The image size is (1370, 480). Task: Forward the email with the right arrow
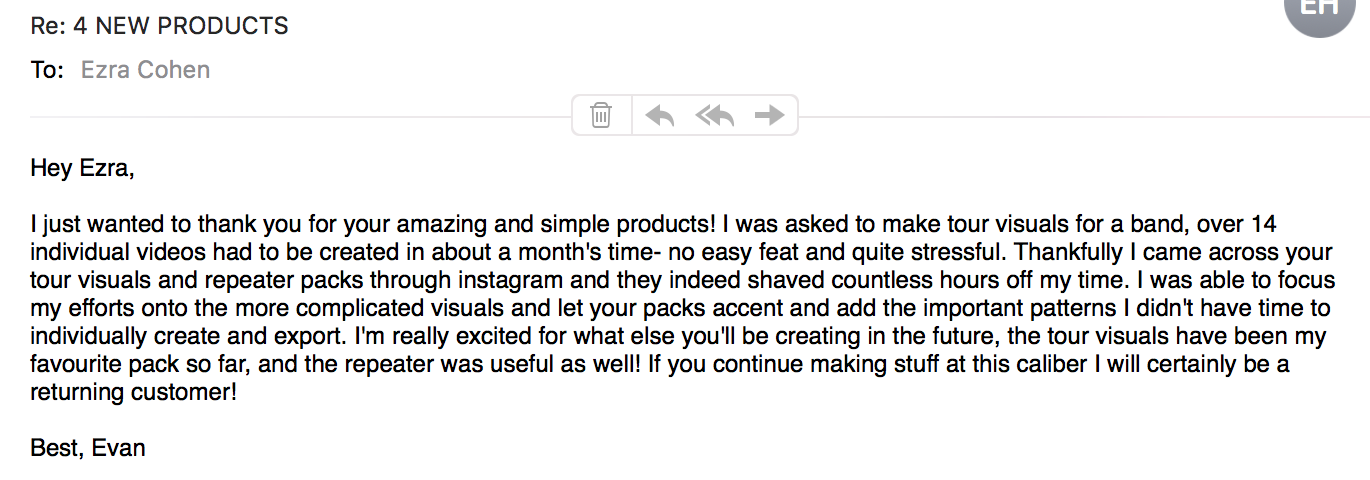(769, 116)
